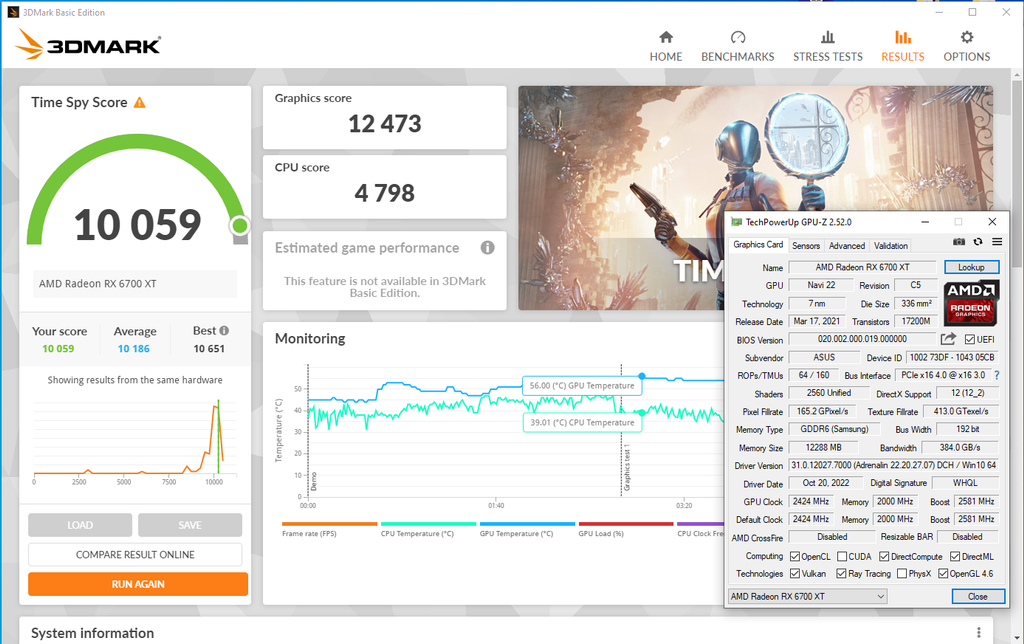Toggle the Ray Tracing checkbox
This screenshot has height=644, width=1024.
pyautogui.click(x=841, y=573)
